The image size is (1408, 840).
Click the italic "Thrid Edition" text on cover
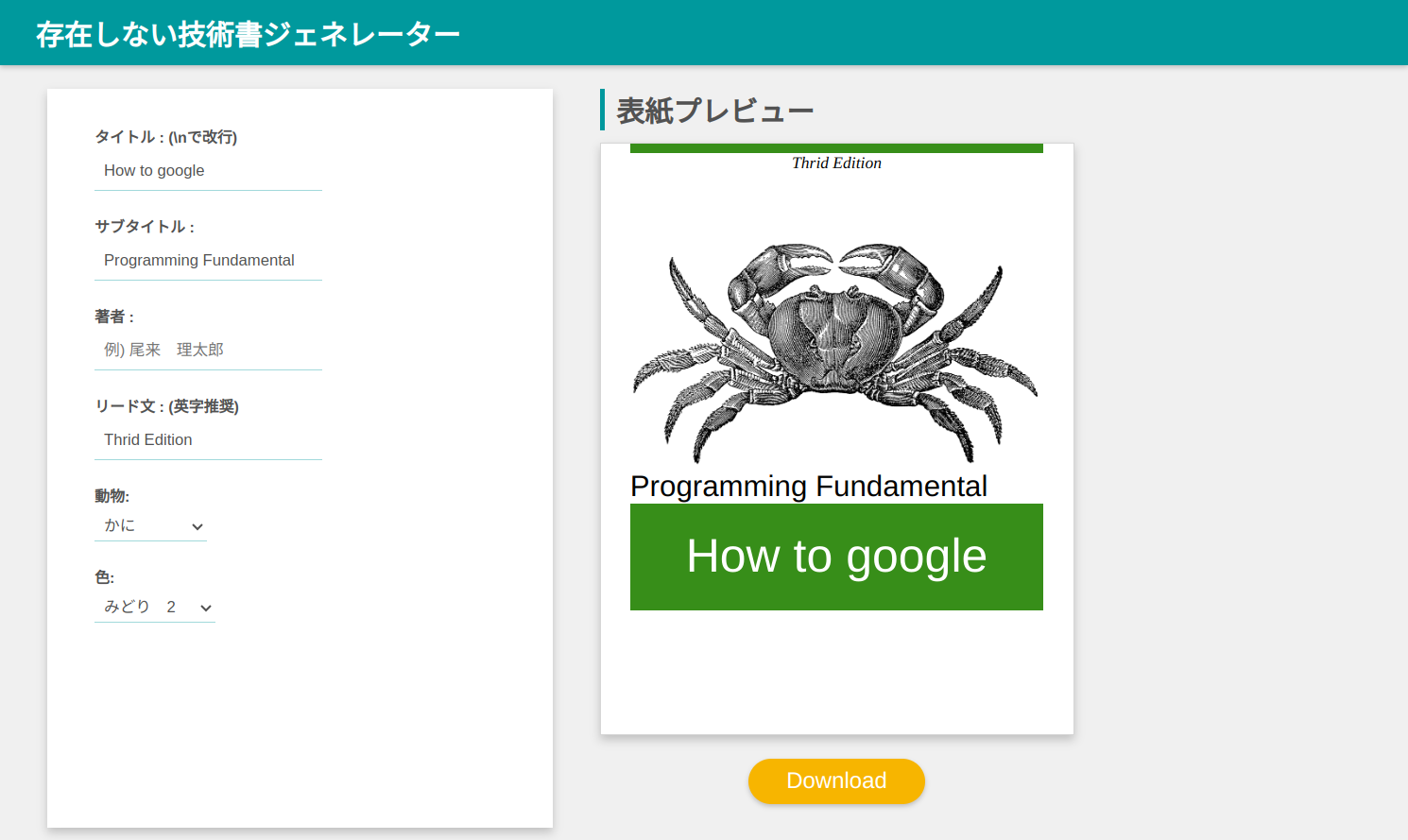tap(836, 163)
